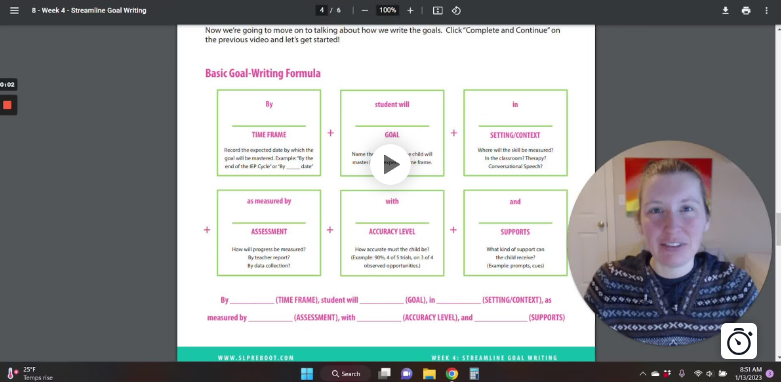Click the SETTING/CONTEXT heading text

tap(515, 135)
